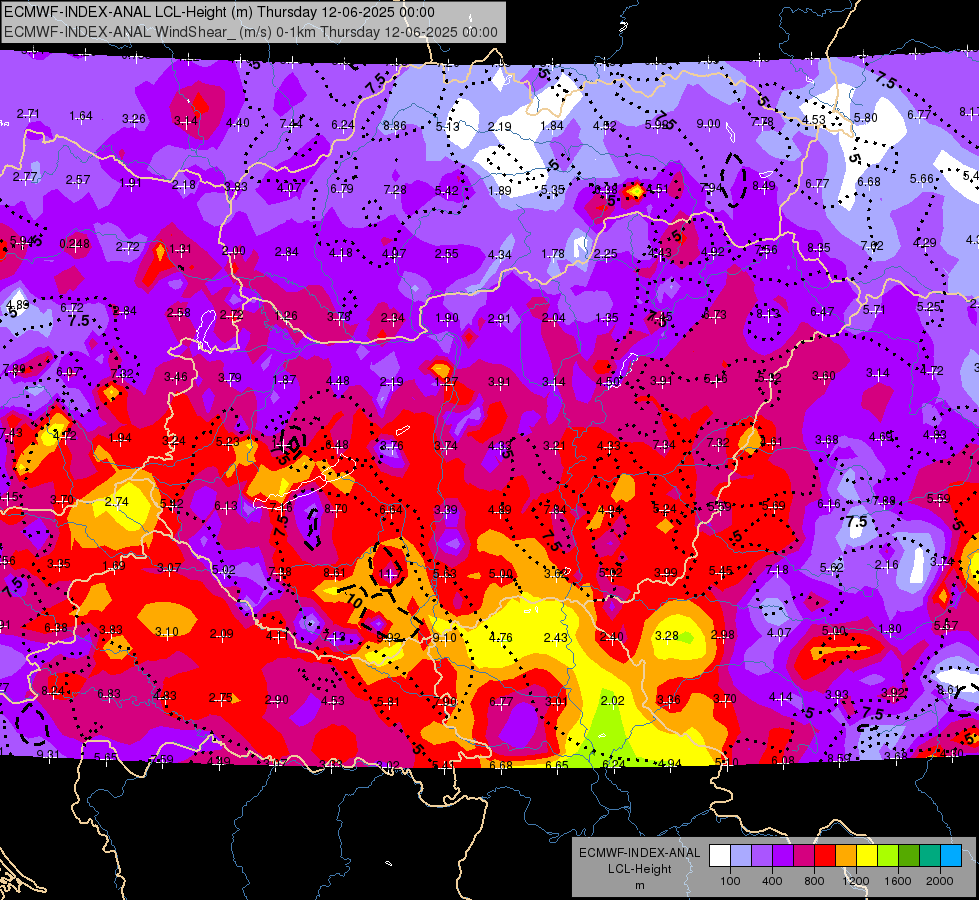Viewport: 979px width, 900px height.
Task: Click the lime yellow-green legend swatch
Action: (888, 856)
